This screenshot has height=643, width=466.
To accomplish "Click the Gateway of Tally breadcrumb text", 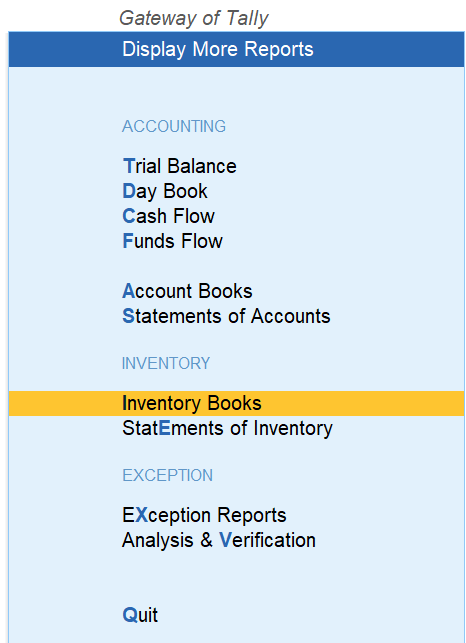I will [194, 18].
